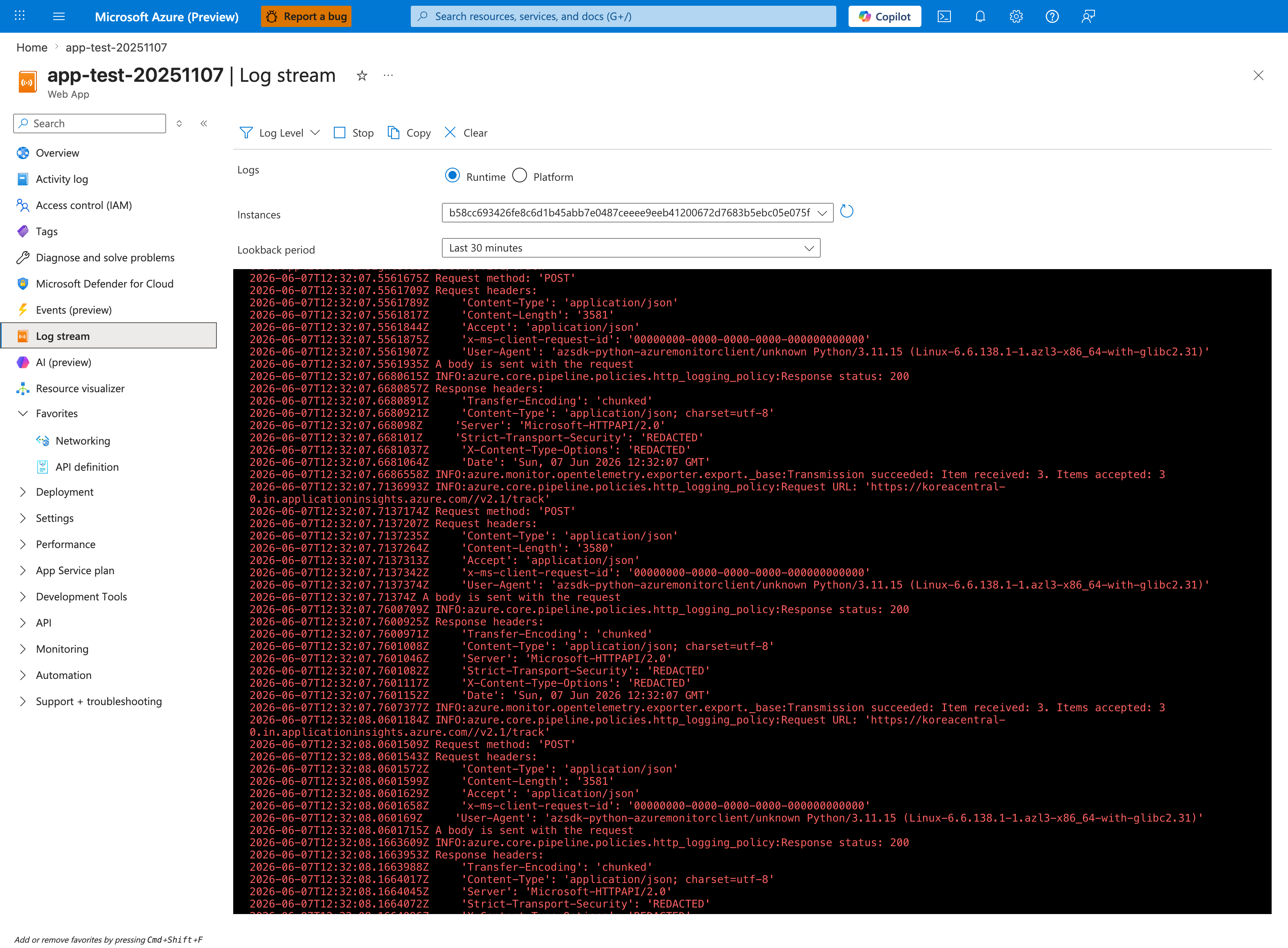1288x948 pixels.
Task: Select Log stream in the sidebar
Action: (x=109, y=336)
